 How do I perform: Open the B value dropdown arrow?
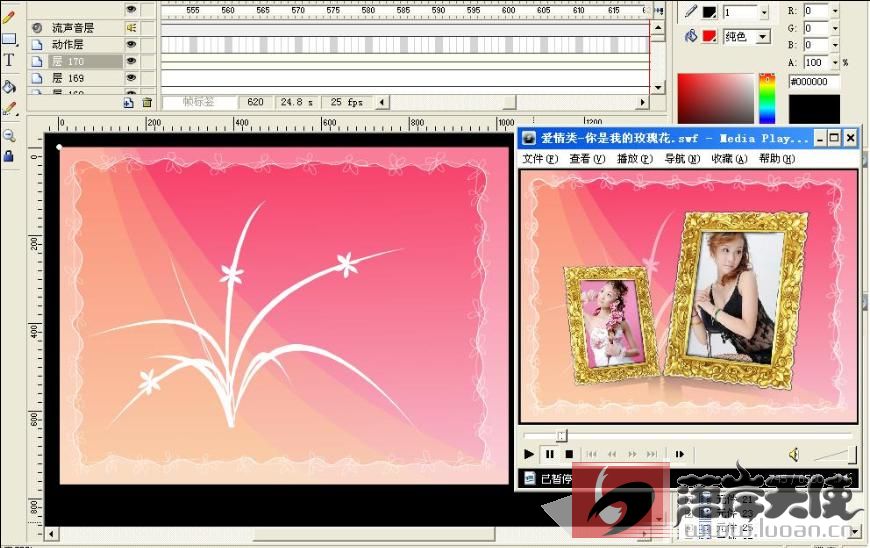point(834,45)
